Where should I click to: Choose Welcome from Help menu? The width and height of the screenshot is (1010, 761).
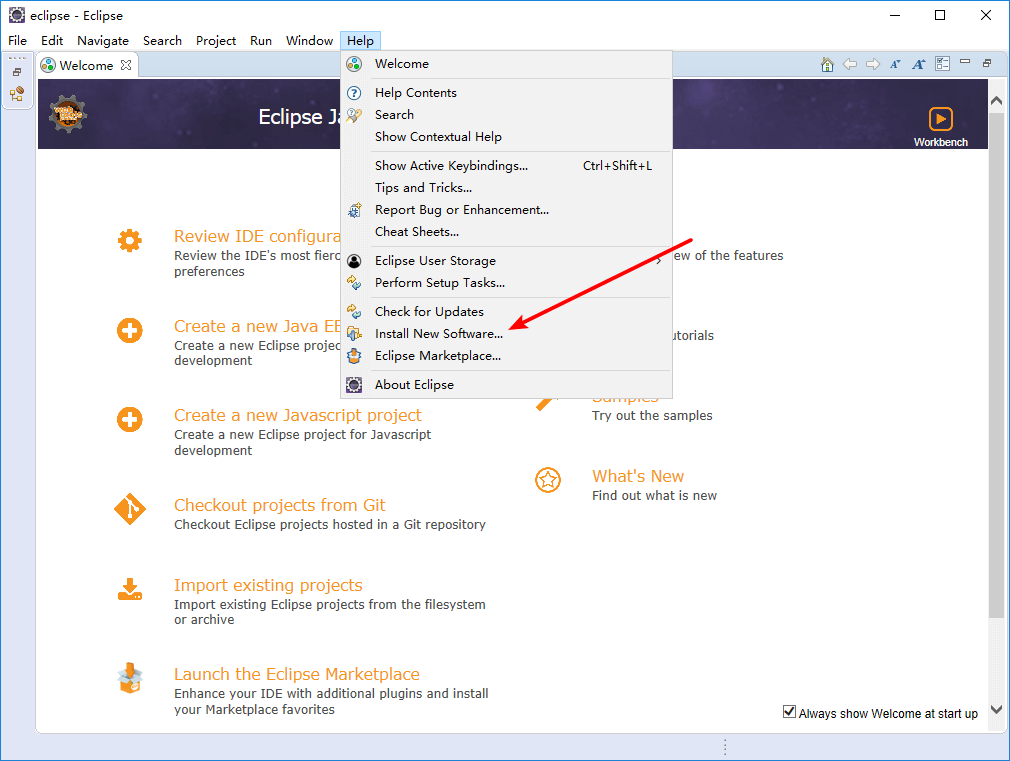(x=506, y=64)
